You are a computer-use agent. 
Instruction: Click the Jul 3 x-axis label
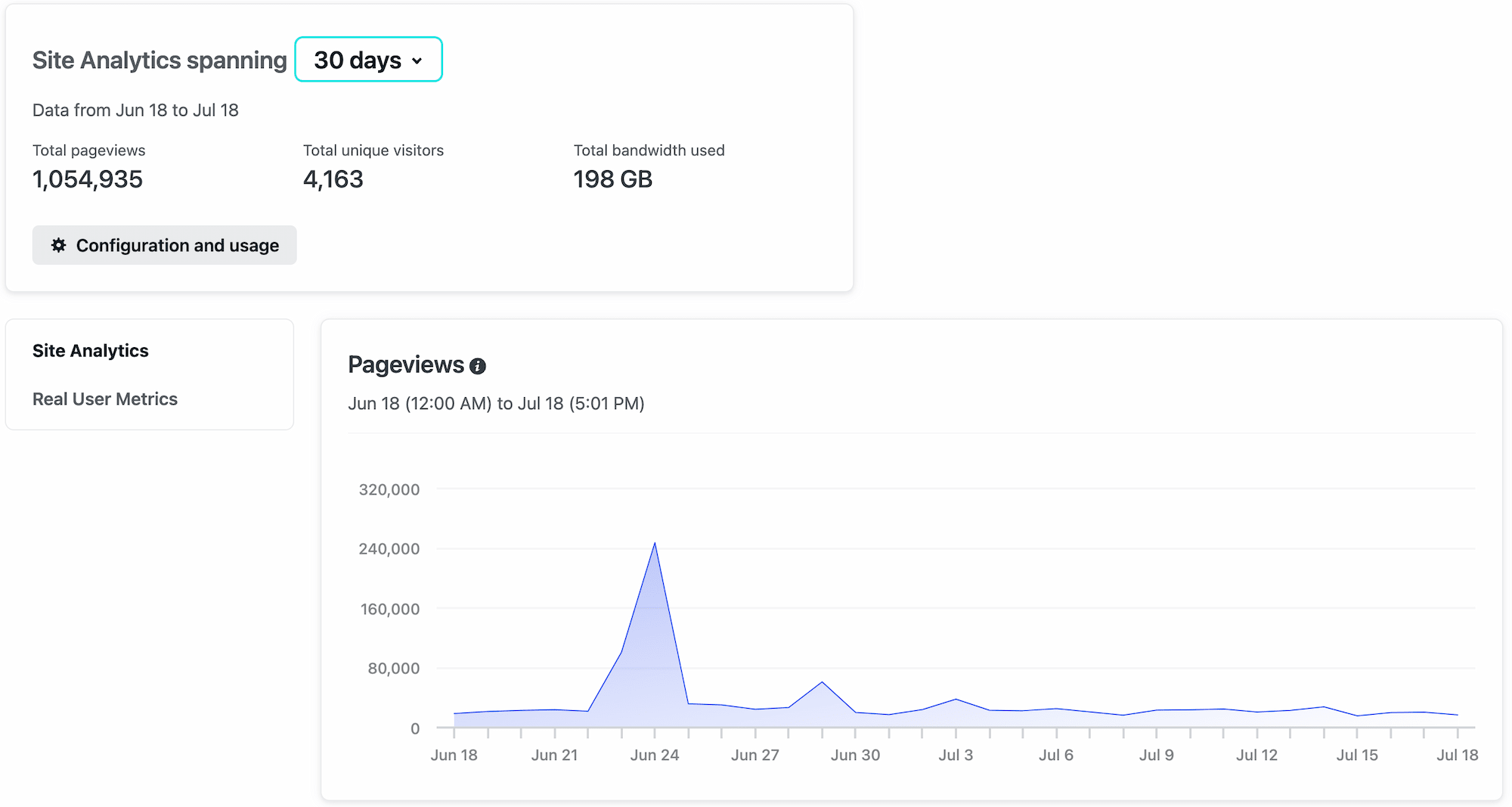[956, 755]
